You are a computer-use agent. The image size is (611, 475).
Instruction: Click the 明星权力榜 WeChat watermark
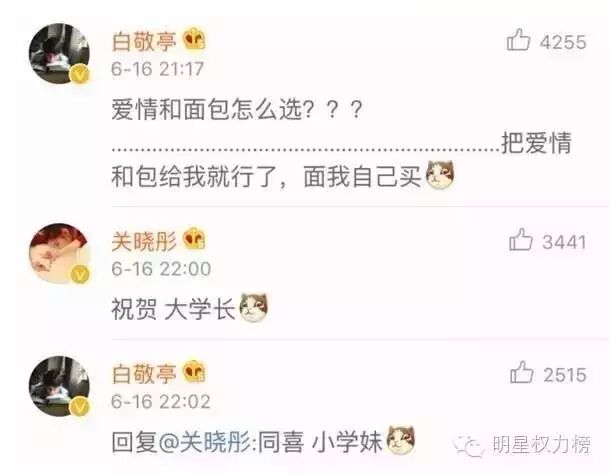(x=522, y=445)
